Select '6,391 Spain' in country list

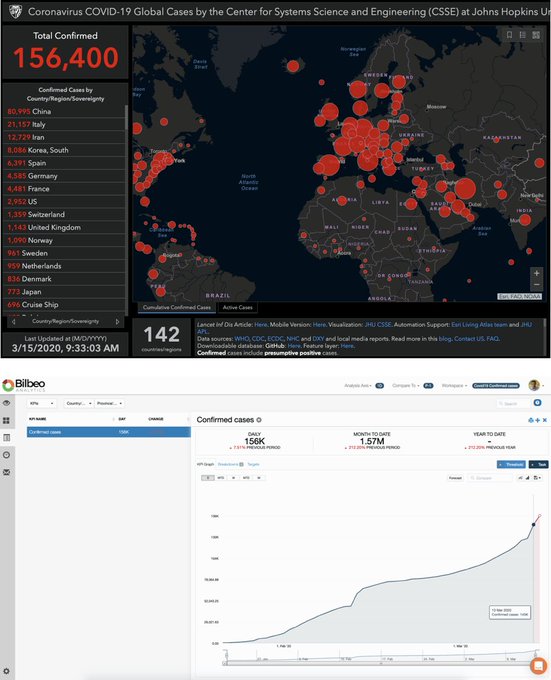click(64, 163)
